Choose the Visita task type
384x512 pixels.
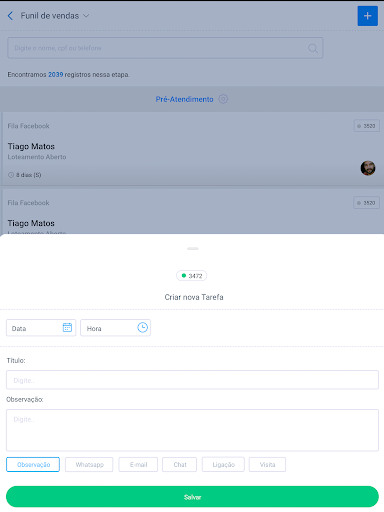pos(267,464)
